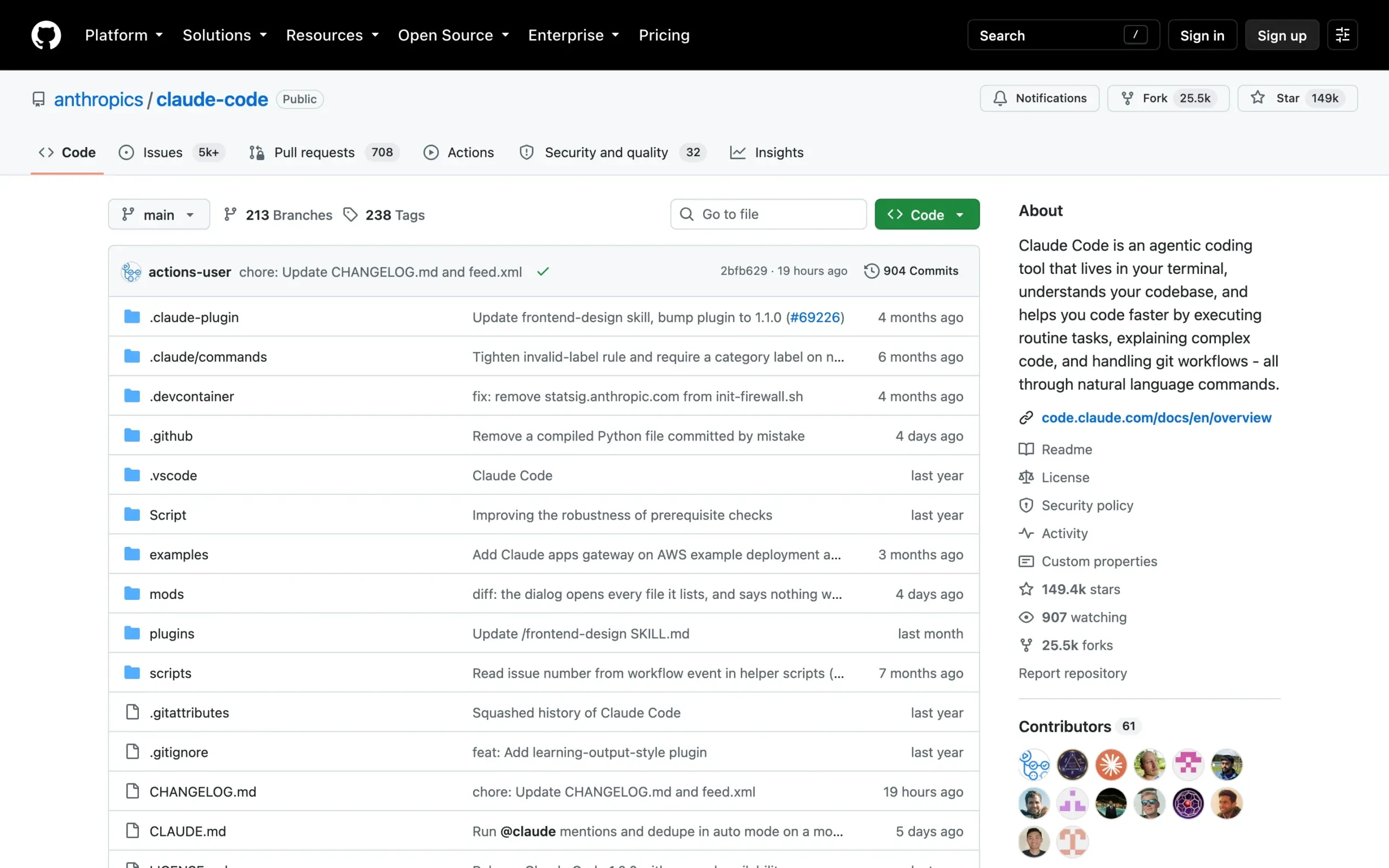Open the claude-code repository link
The image size is (1389, 868).
point(212,99)
